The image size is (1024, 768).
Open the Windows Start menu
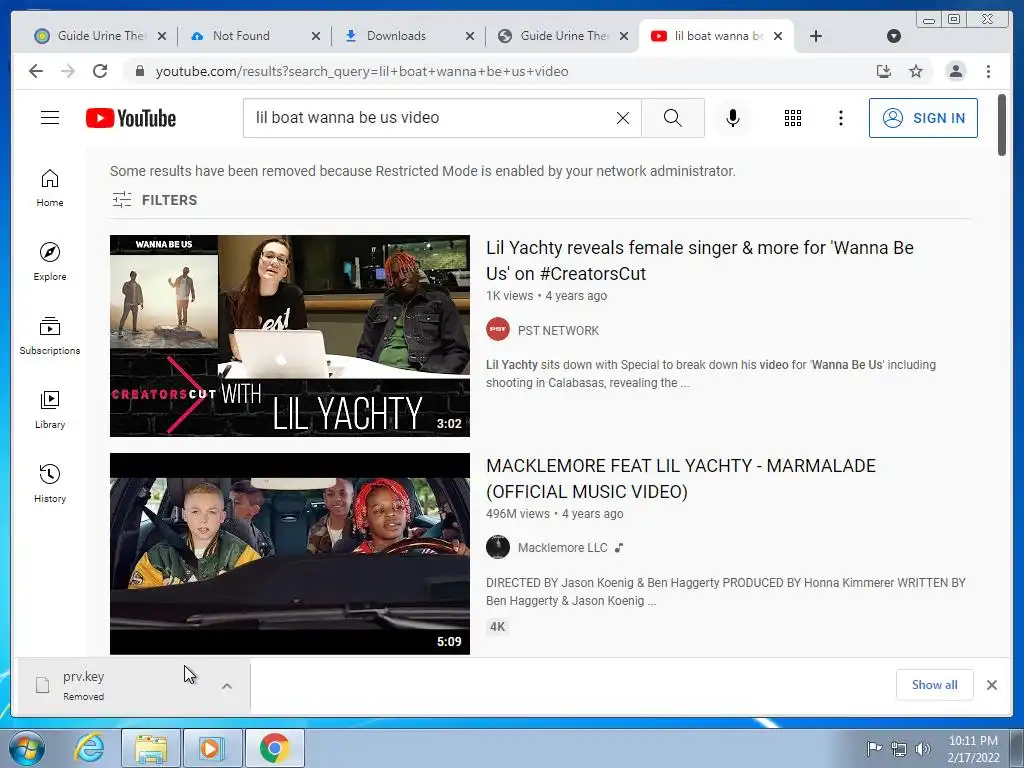pos(26,748)
